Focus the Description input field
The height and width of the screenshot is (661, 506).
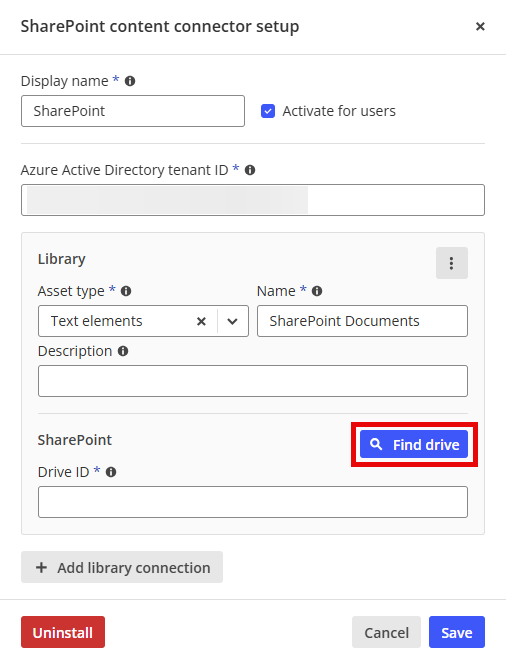tap(253, 381)
